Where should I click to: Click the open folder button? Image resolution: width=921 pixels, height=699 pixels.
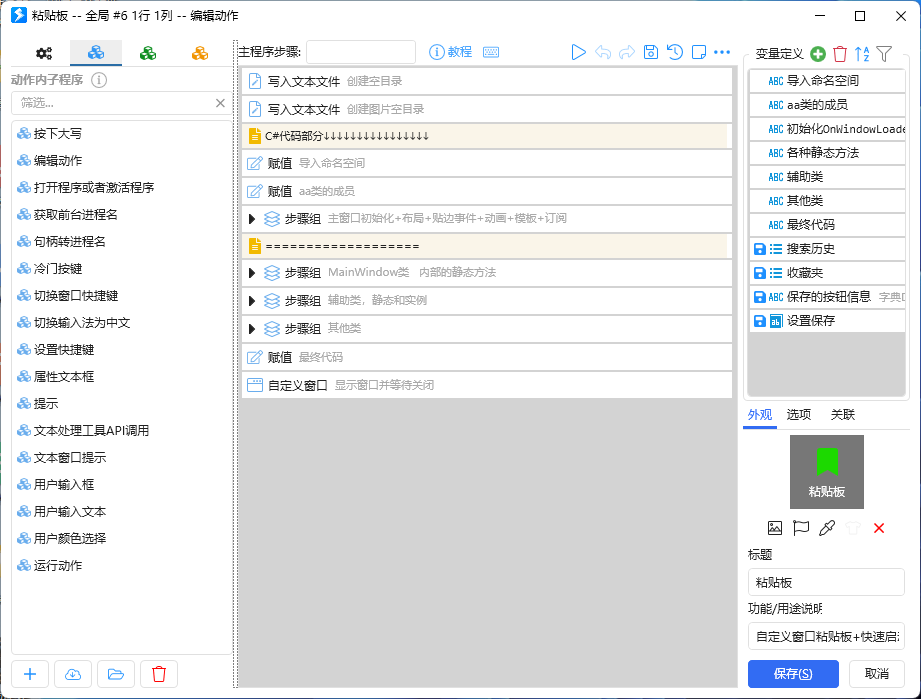(x=116, y=674)
